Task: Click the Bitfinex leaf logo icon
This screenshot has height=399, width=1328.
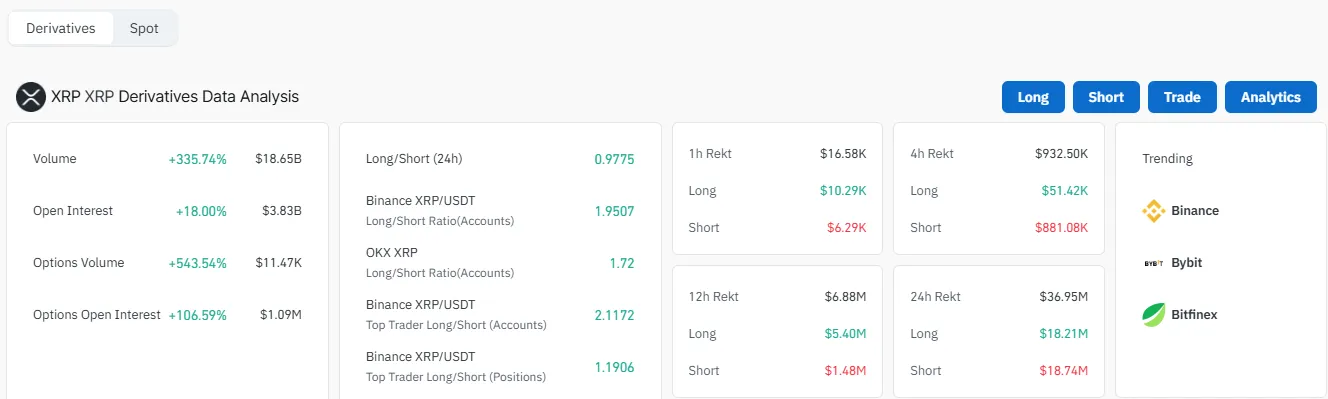Action: pos(1153,315)
